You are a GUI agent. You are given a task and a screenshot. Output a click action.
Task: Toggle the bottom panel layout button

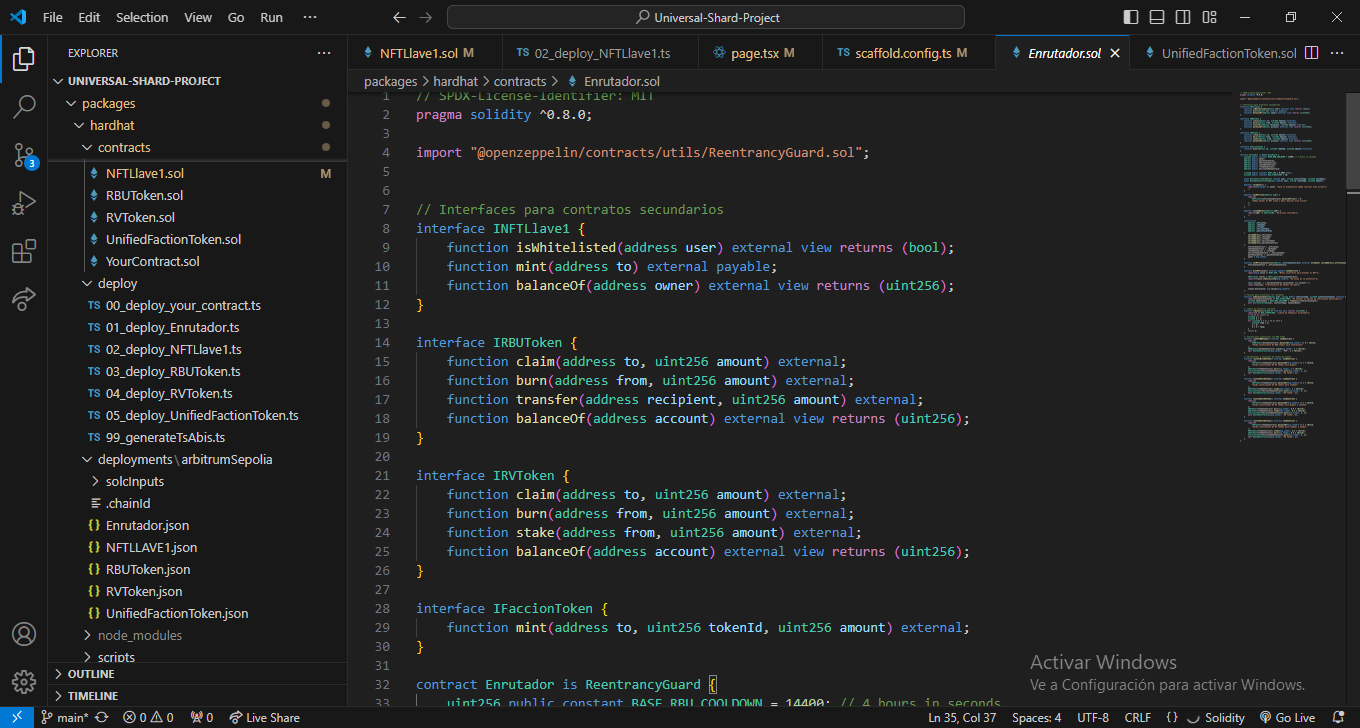click(1157, 18)
